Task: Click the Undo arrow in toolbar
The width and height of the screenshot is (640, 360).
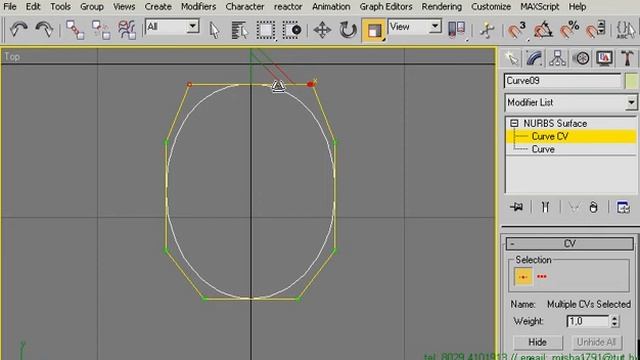Action: [x=18, y=30]
